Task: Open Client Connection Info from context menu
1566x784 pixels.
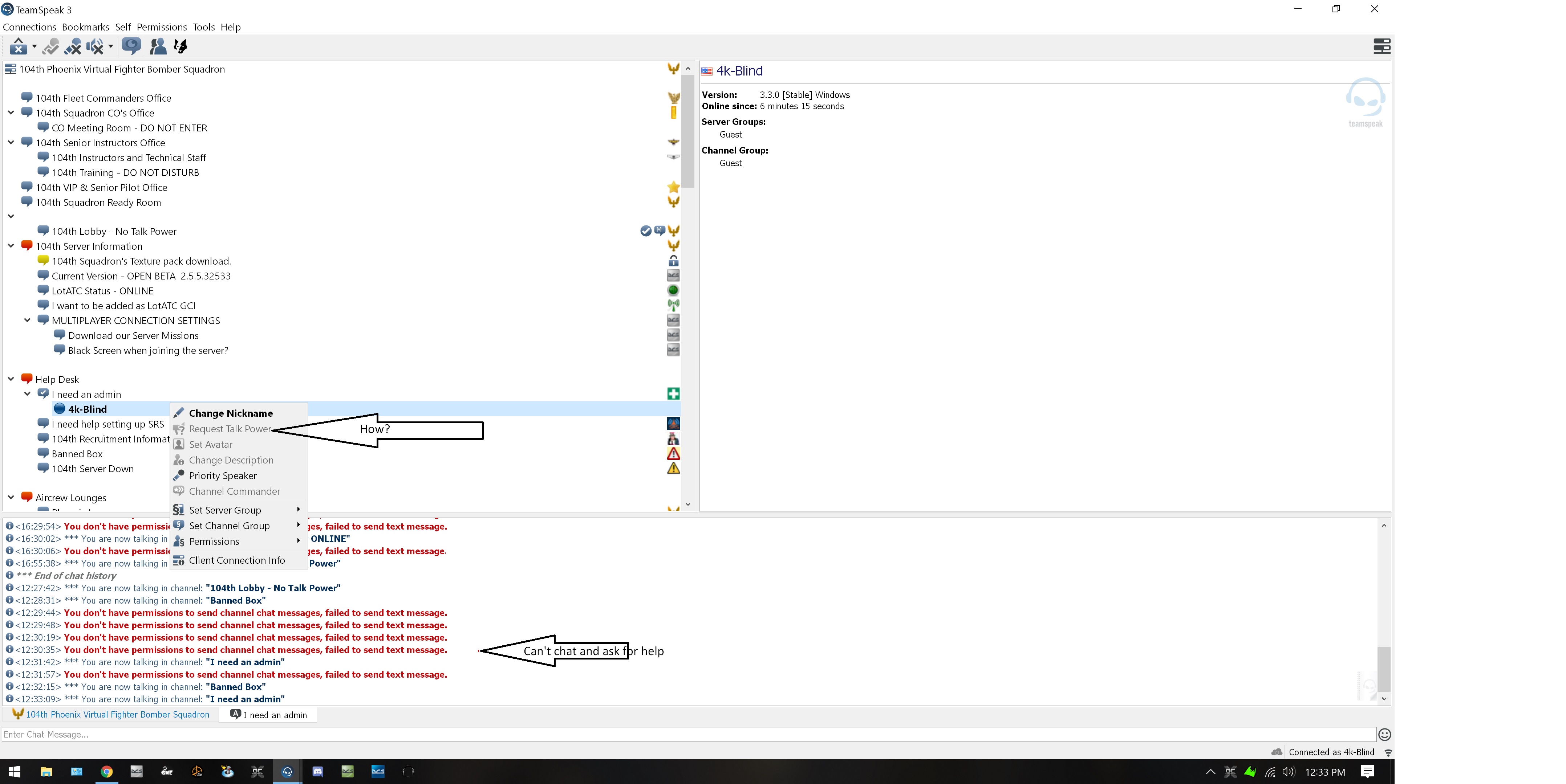Action: click(238, 560)
